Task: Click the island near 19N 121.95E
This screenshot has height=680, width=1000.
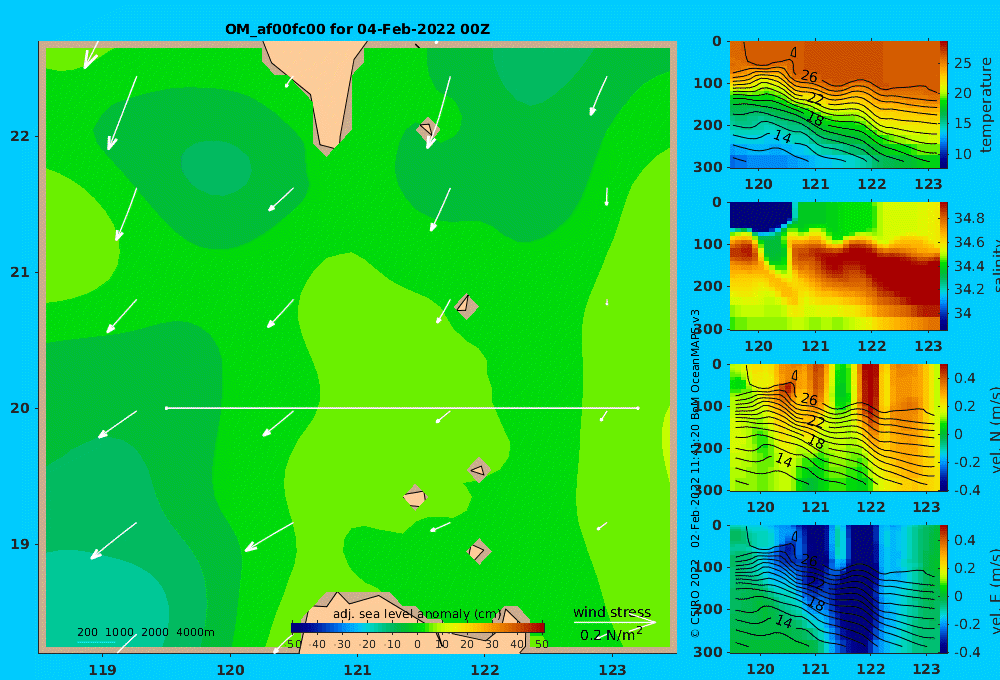Action: [x=478, y=551]
